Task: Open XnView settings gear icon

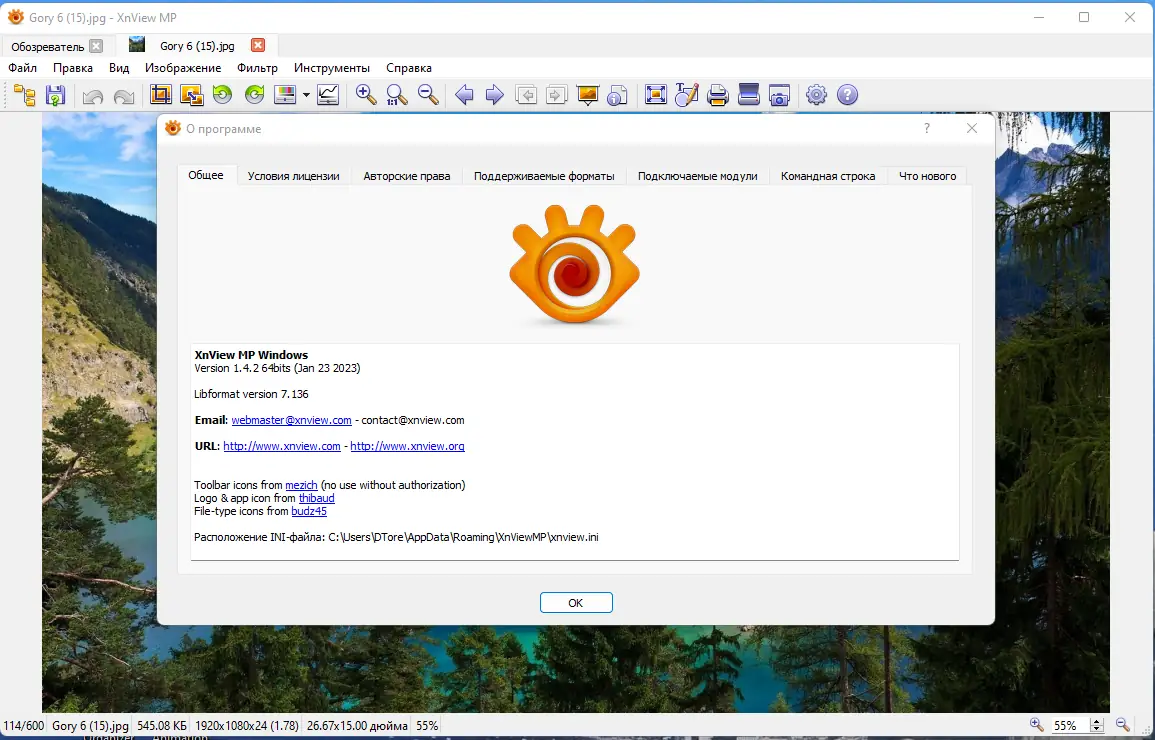Action: coord(816,95)
